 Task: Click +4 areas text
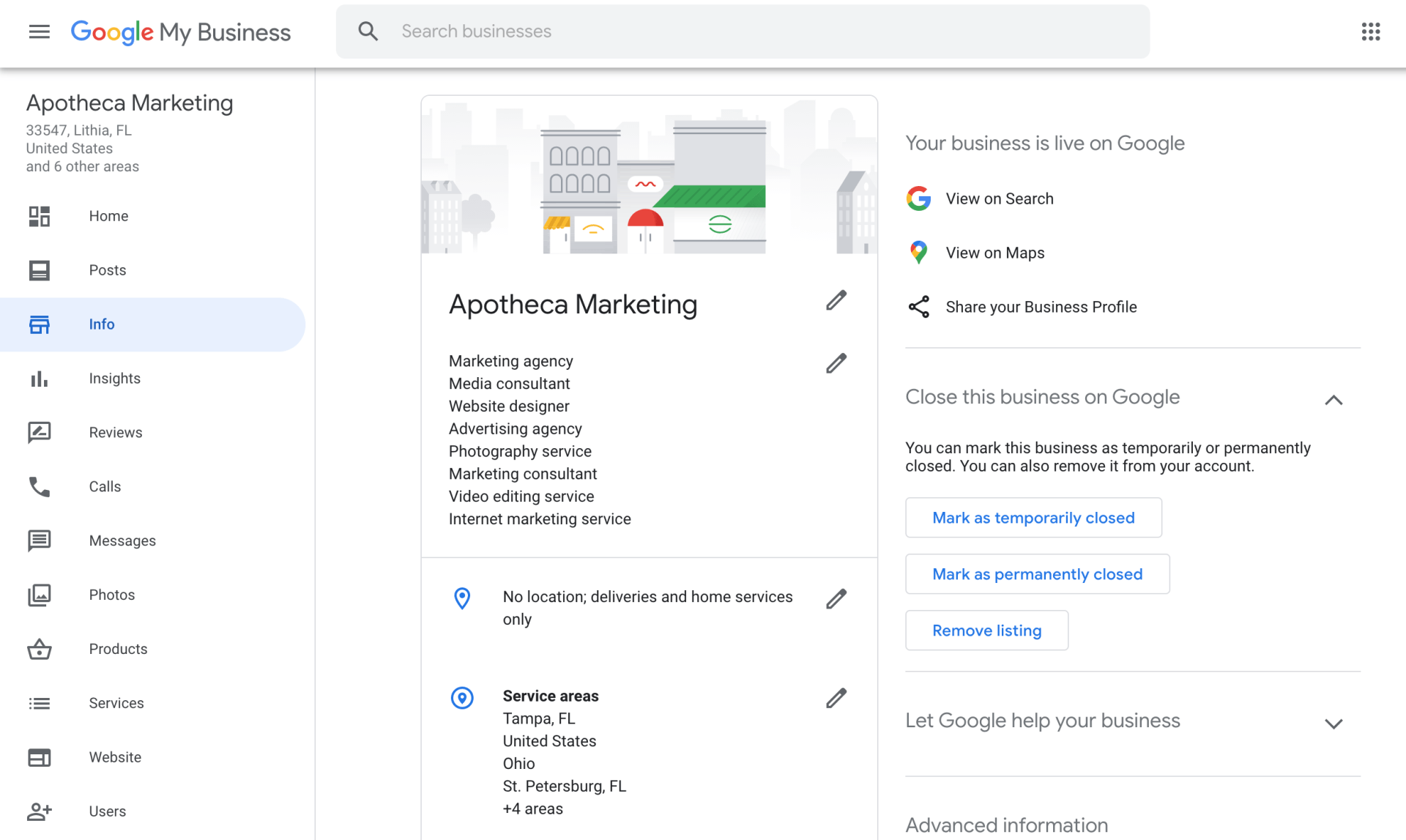point(532,809)
